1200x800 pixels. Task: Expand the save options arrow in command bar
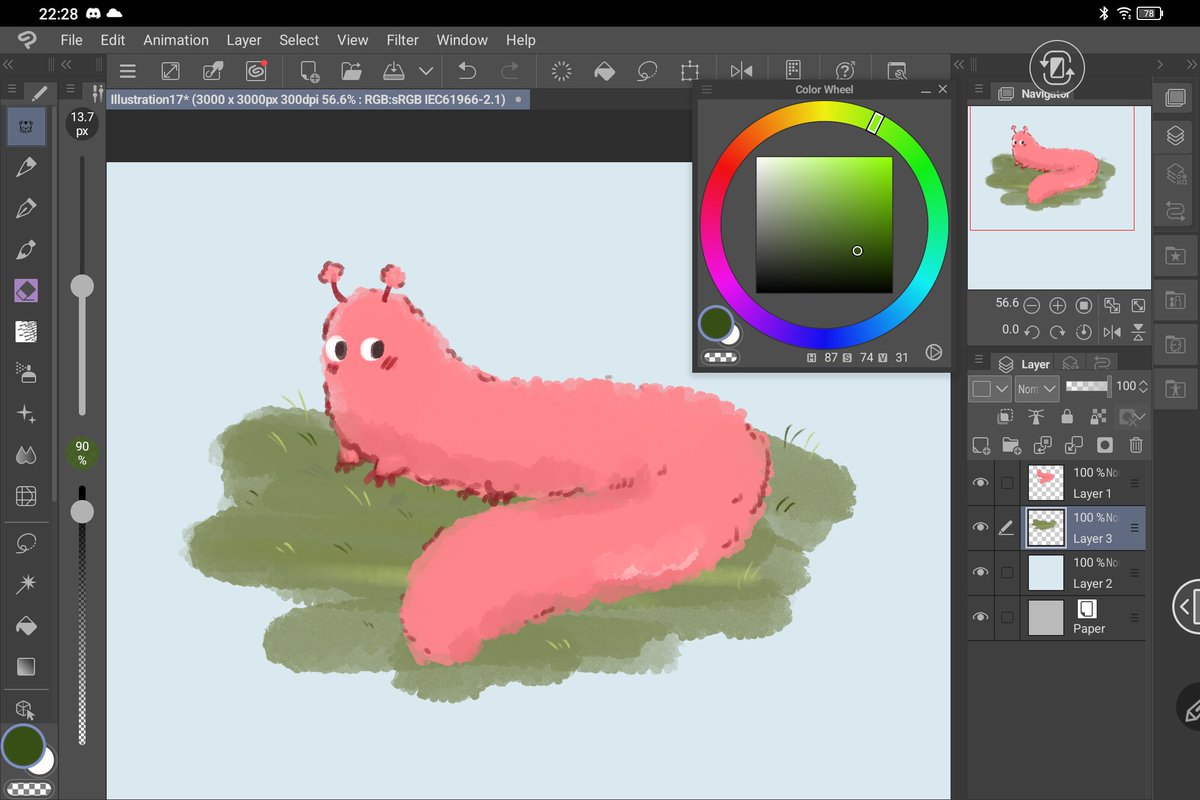[x=426, y=71]
